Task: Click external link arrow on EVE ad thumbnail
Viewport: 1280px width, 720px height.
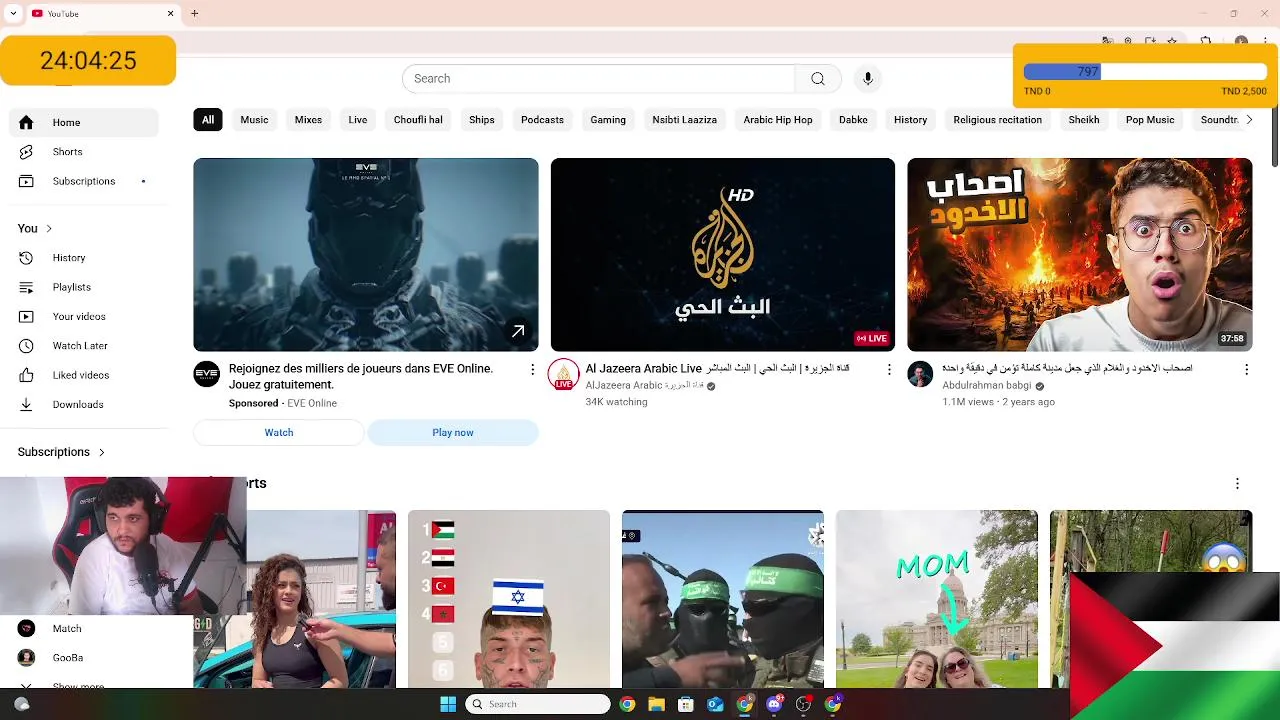Action: tap(518, 332)
